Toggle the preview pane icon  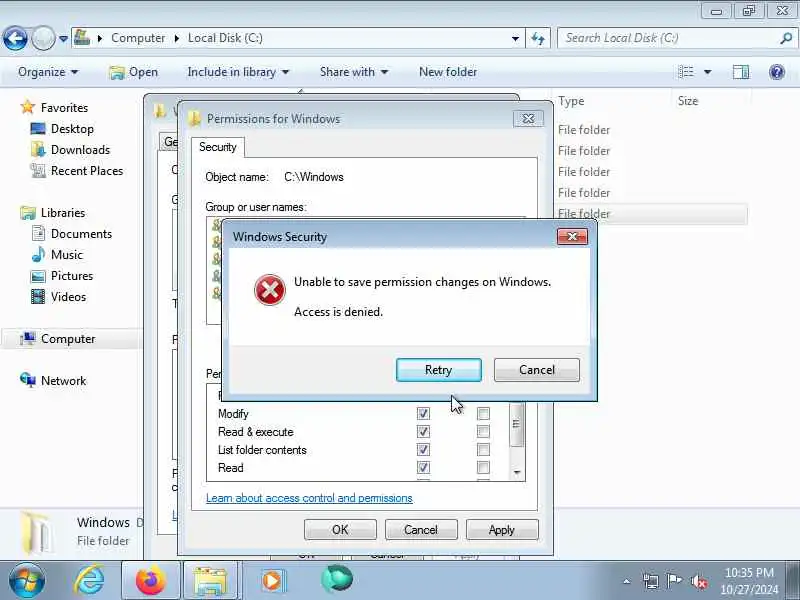pos(741,72)
